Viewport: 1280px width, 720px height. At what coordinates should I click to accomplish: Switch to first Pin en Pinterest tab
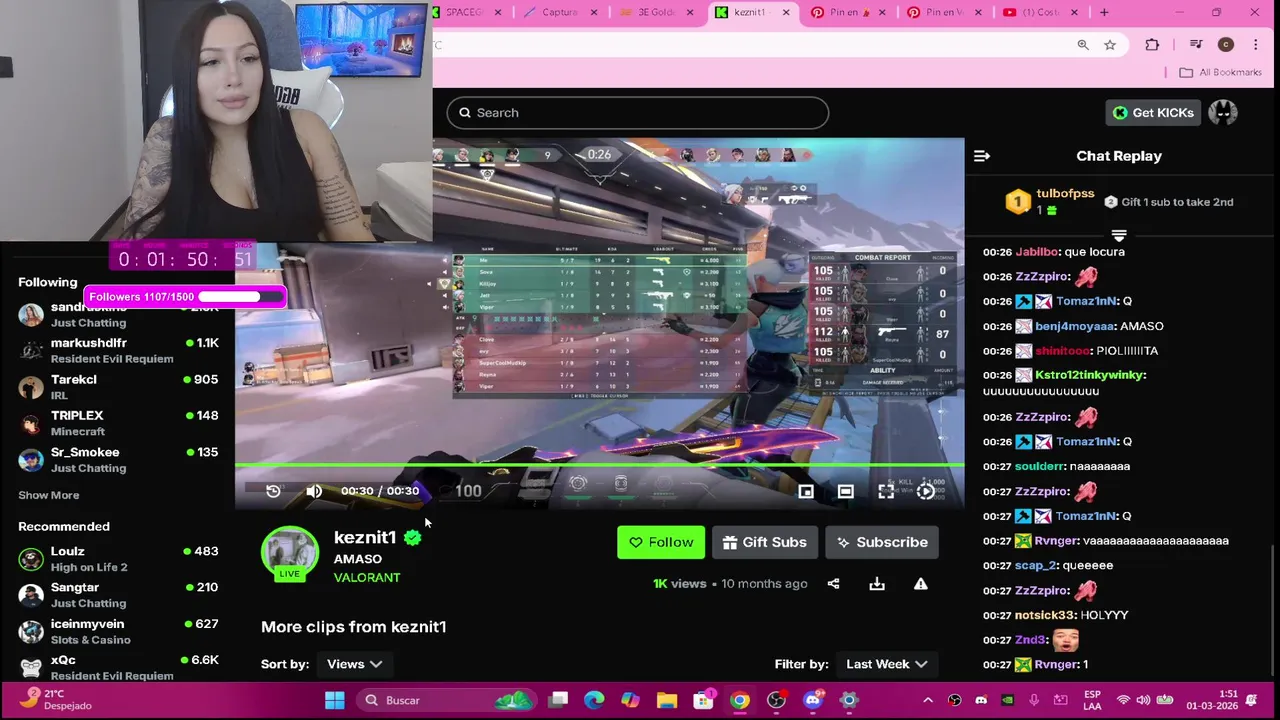pyautogui.click(x=848, y=12)
